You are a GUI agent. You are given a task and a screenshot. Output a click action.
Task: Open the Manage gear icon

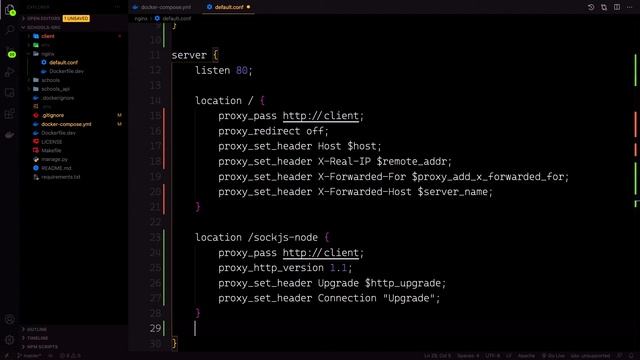coord(10,340)
